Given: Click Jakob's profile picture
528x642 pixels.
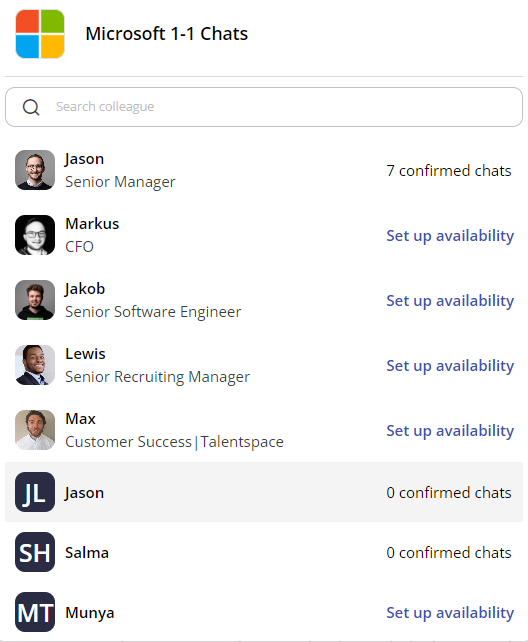Looking at the screenshot, I should click(x=35, y=300).
